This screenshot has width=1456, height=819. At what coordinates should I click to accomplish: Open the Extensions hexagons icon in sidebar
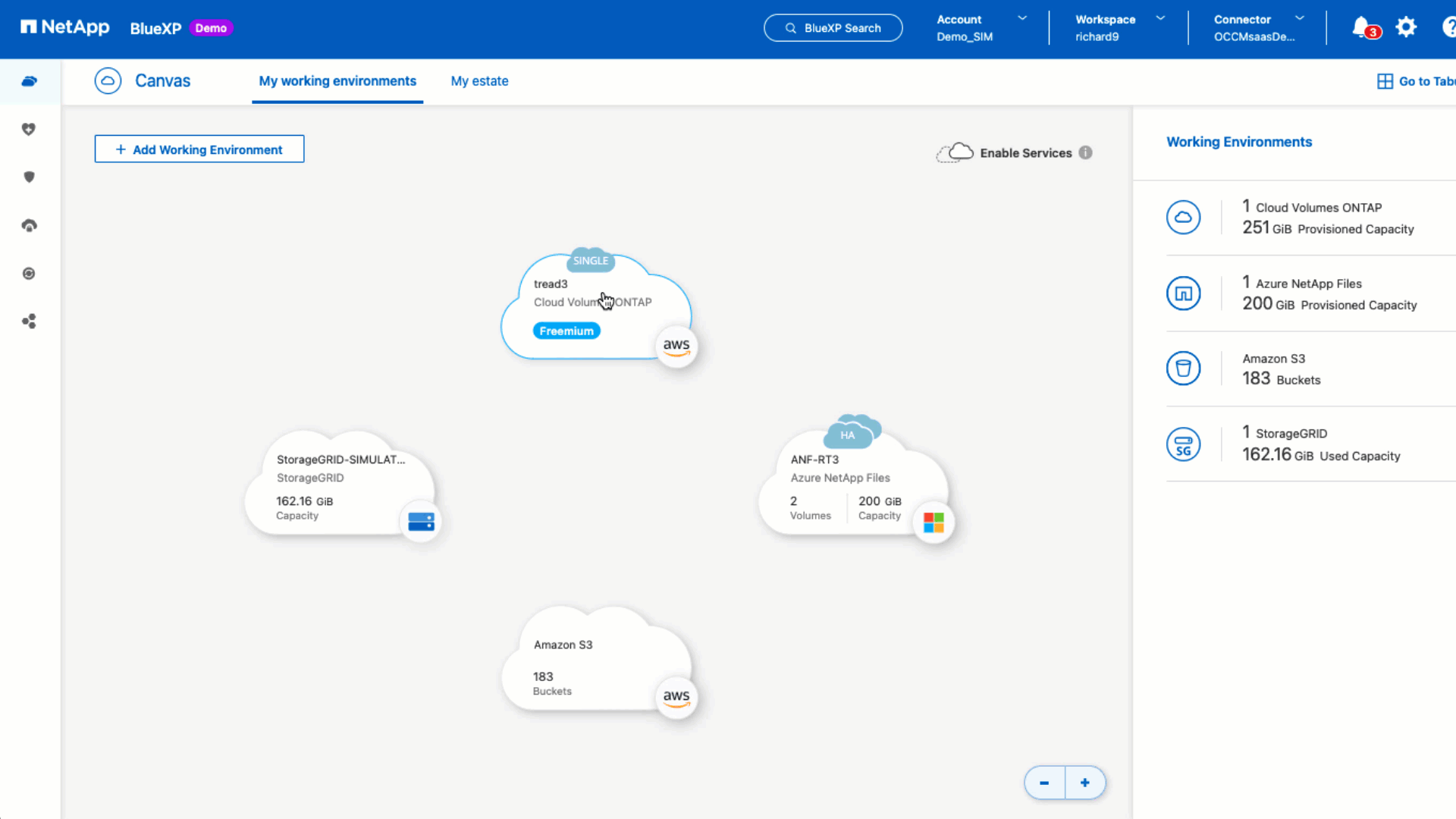29,321
